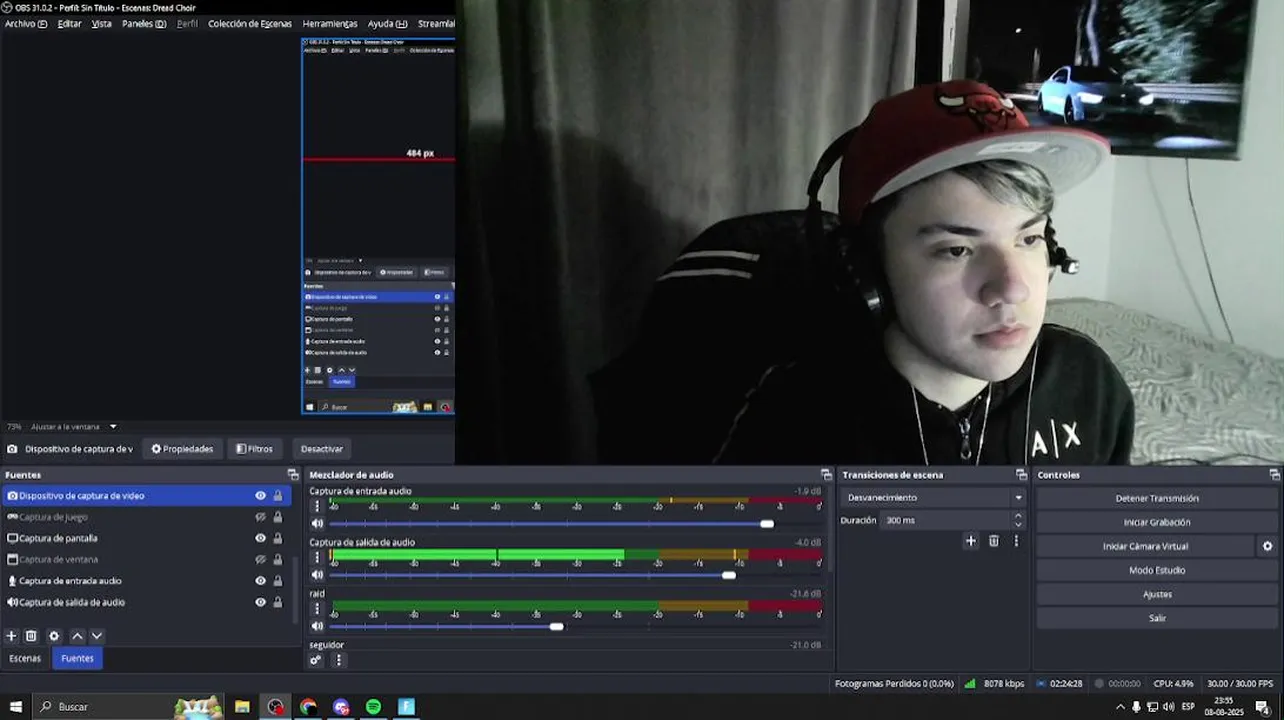Pop out the Fuentes dock panel

pos(292,475)
